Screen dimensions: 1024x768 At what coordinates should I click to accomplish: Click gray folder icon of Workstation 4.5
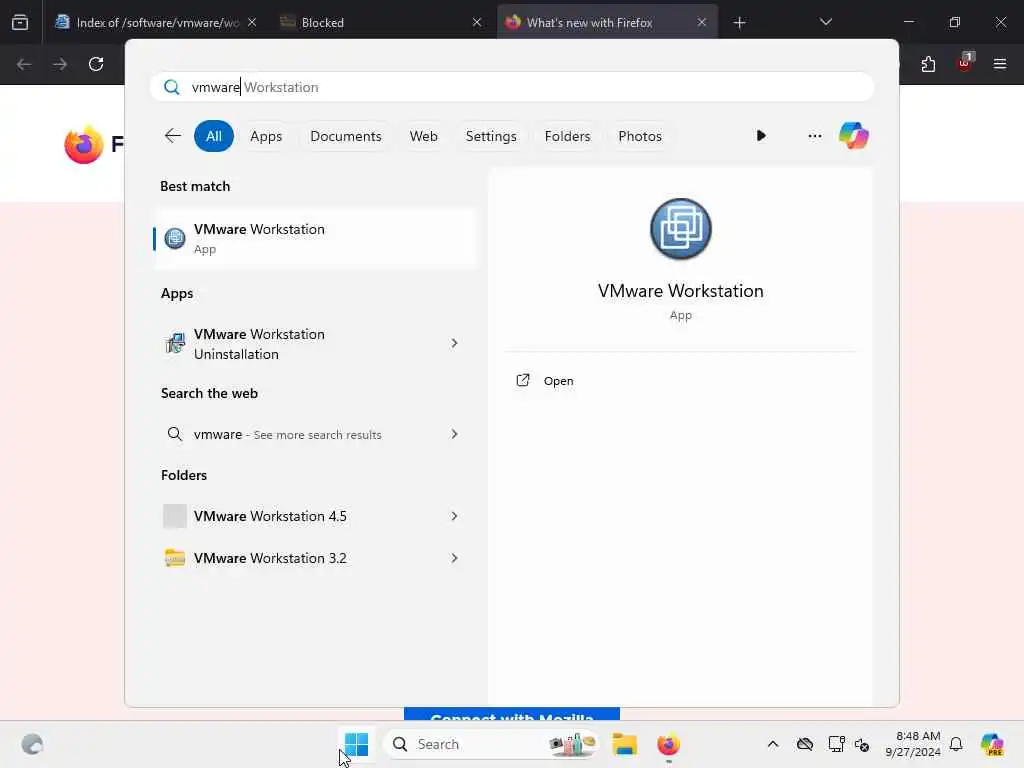pyautogui.click(x=174, y=516)
